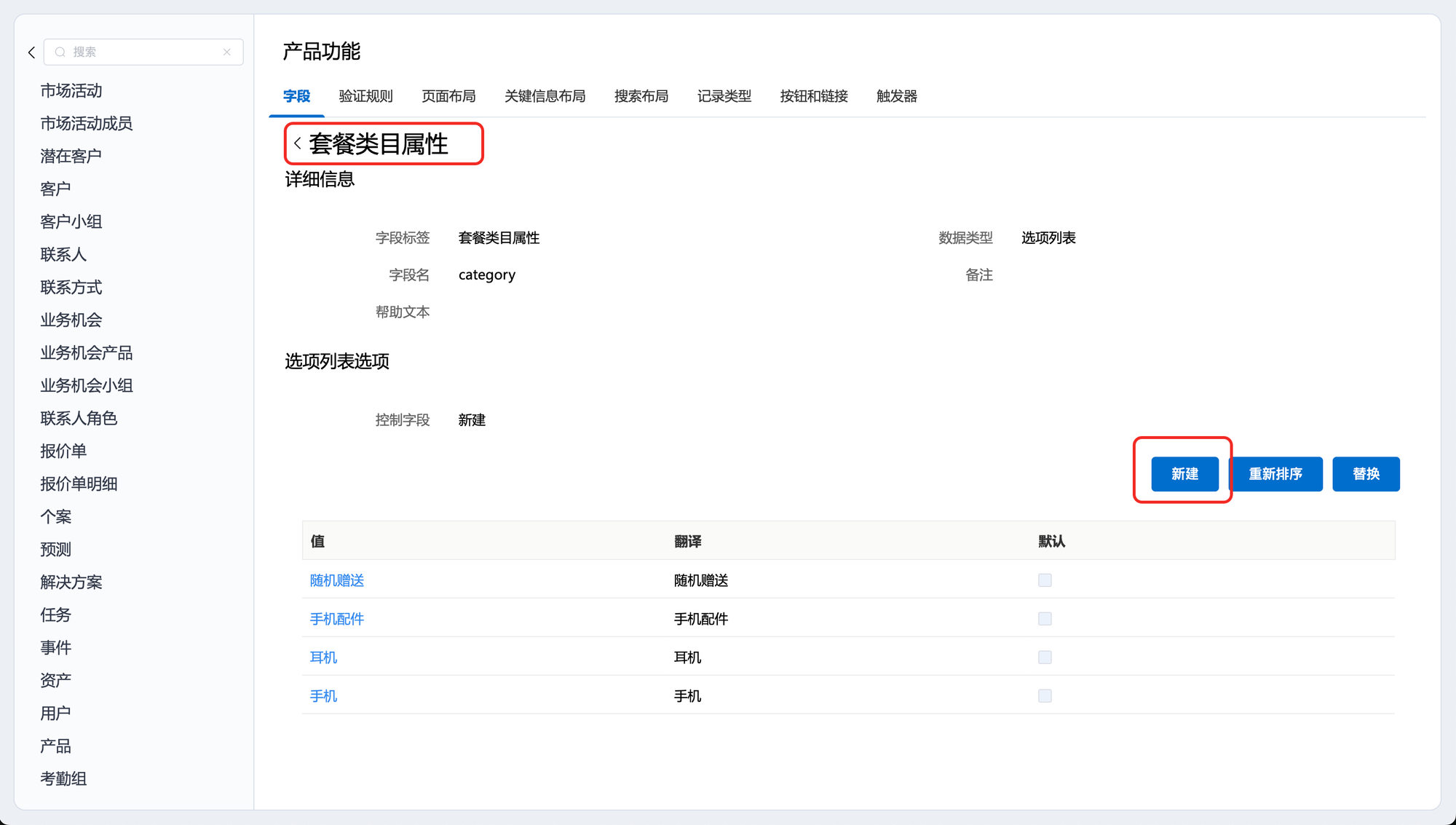Switch to the 验证规则 tab
Screen dimensions: 1456x825
[x=365, y=96]
